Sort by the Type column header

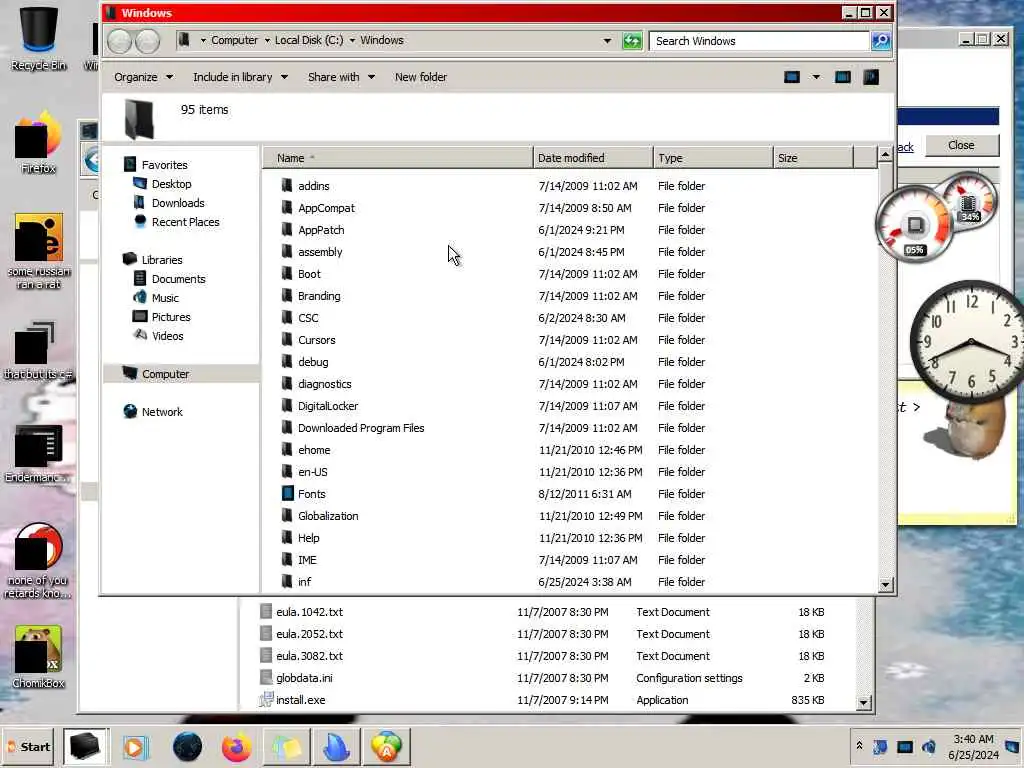(x=712, y=158)
